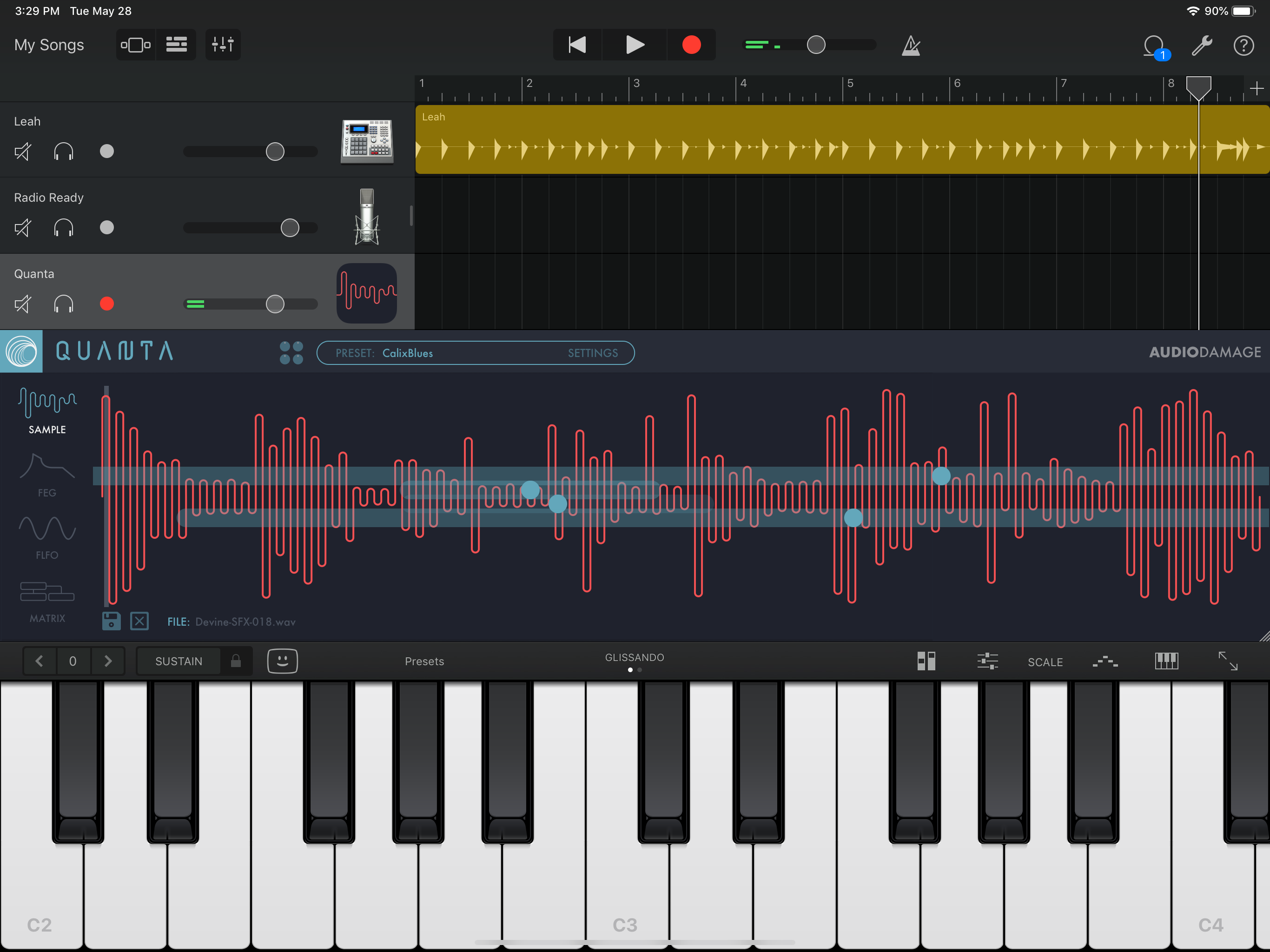
Task: Switch to tracks view icon
Action: (176, 45)
